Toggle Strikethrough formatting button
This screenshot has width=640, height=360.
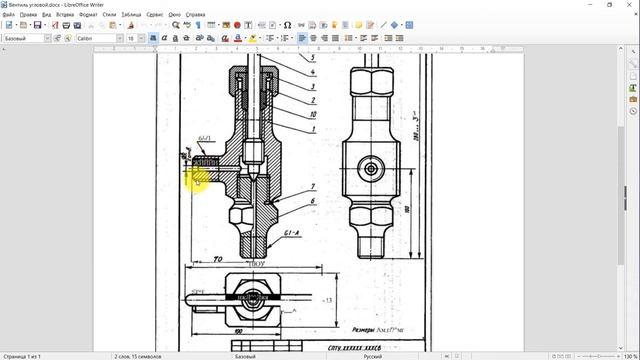[186, 38]
